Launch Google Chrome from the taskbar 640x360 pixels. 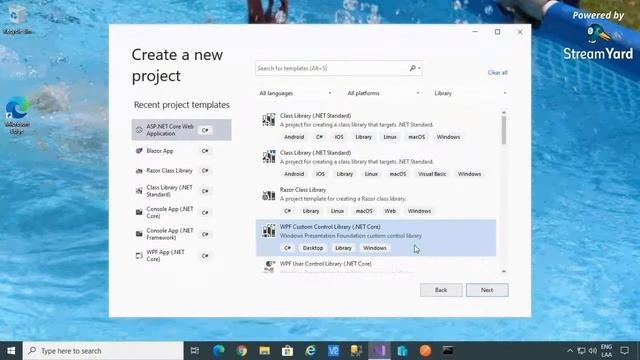point(241,351)
